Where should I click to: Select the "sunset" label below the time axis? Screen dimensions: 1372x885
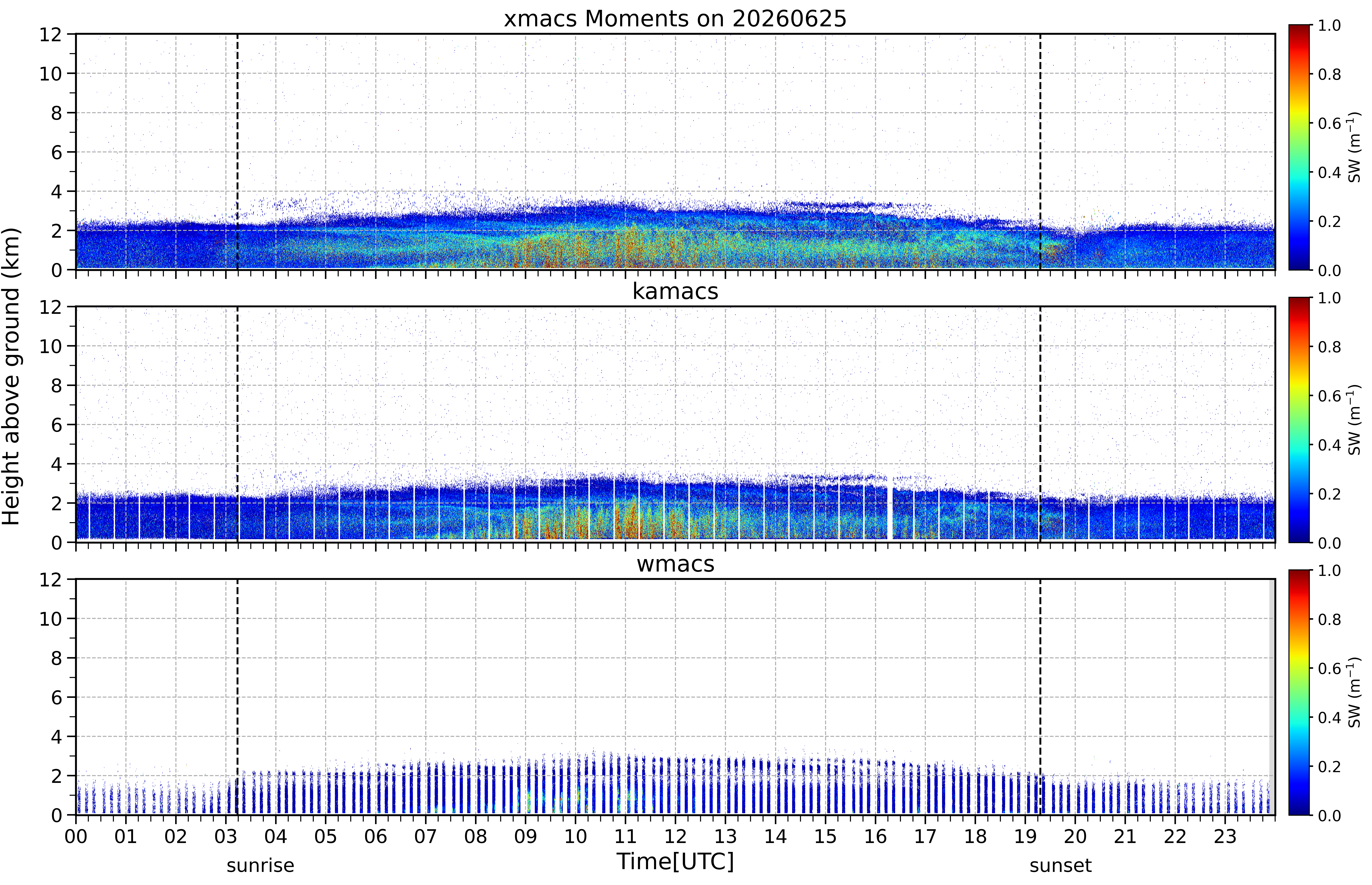point(1061,865)
